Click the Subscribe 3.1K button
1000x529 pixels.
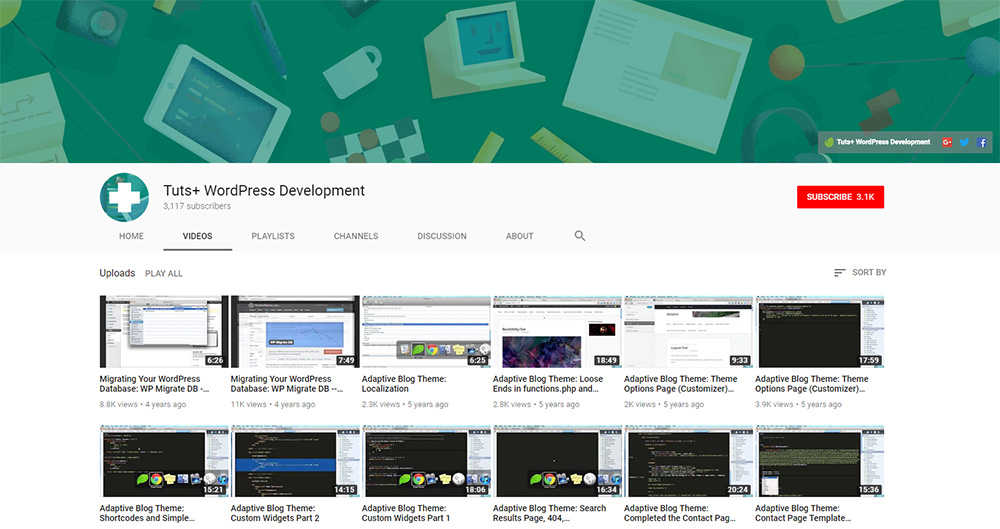pyautogui.click(x=840, y=197)
